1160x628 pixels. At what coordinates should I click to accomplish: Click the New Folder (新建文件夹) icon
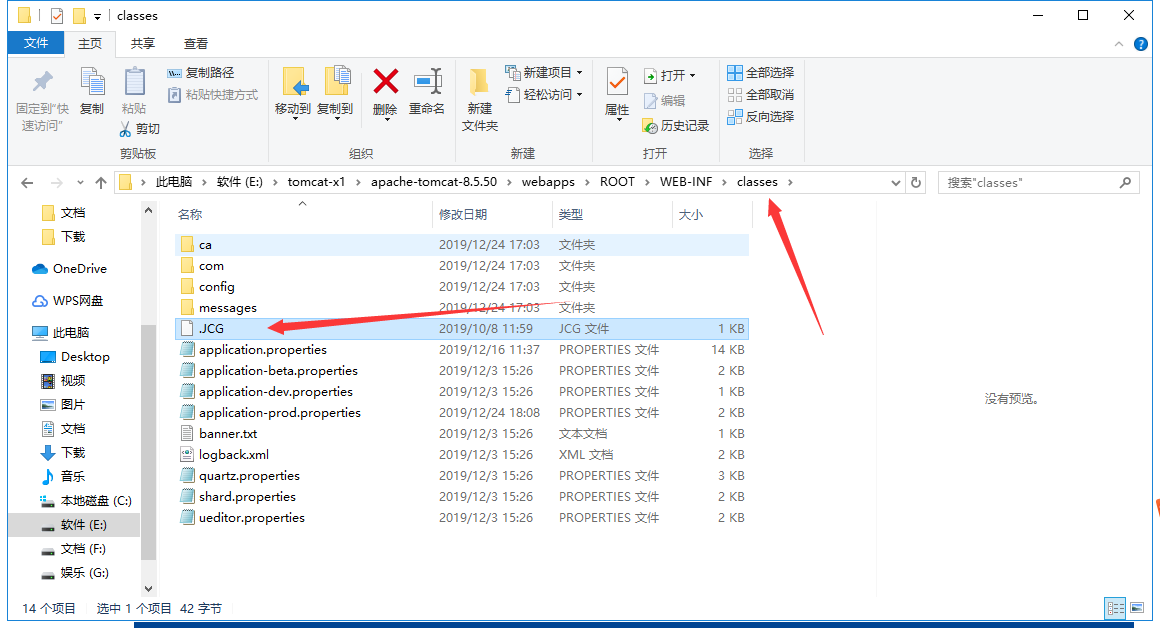click(479, 84)
